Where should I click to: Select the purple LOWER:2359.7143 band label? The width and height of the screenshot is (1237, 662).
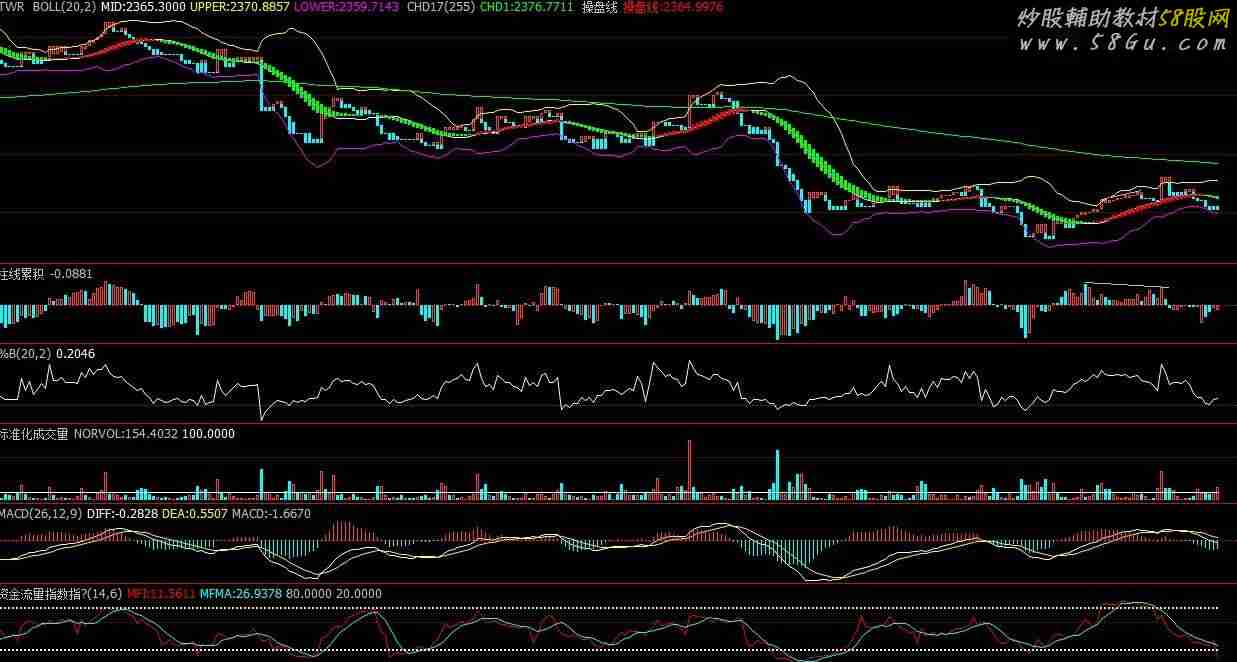[x=346, y=7]
